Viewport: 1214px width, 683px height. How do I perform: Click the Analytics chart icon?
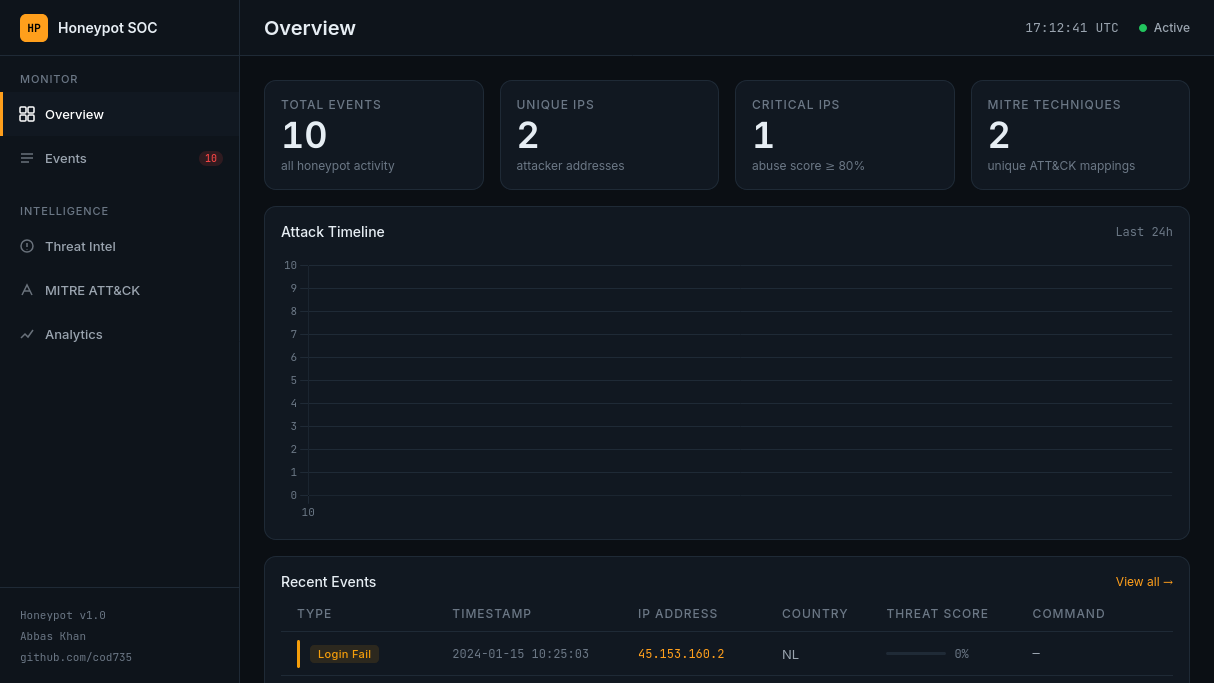click(x=27, y=334)
